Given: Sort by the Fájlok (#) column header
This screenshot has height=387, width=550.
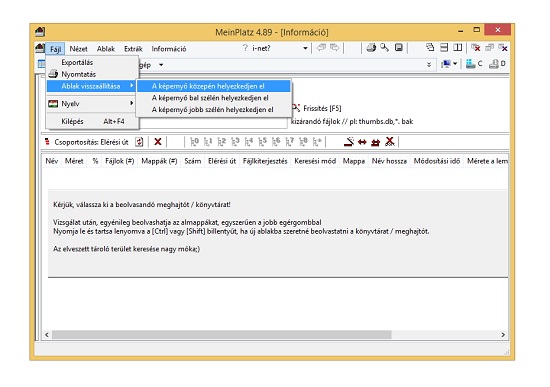Looking at the screenshot, I should coord(120,161).
